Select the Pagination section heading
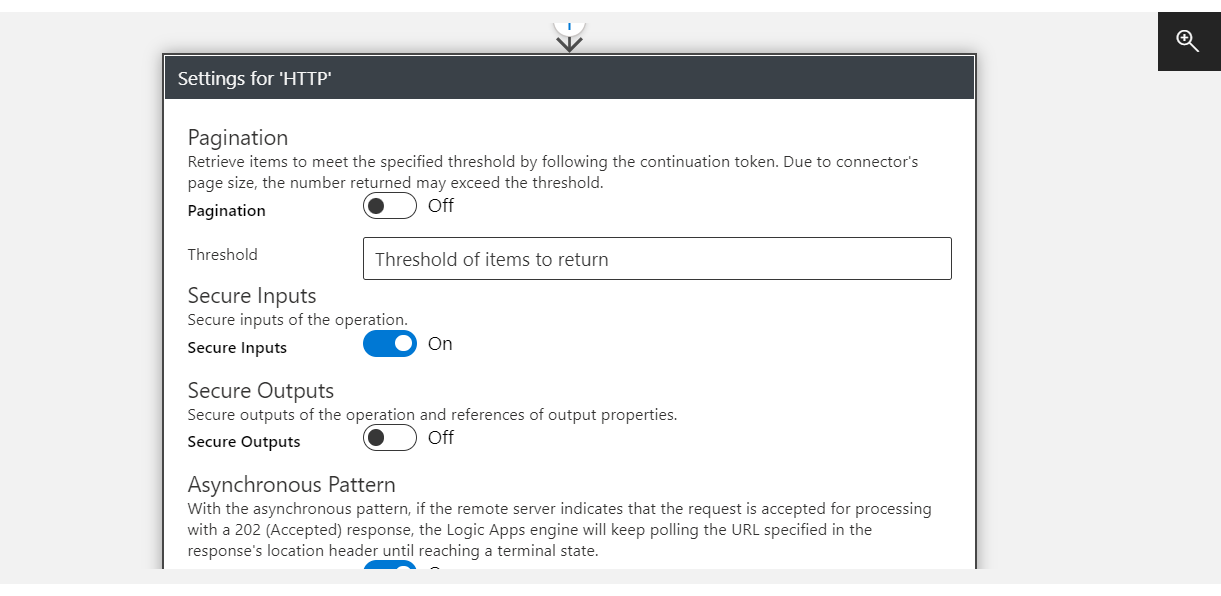 point(237,137)
